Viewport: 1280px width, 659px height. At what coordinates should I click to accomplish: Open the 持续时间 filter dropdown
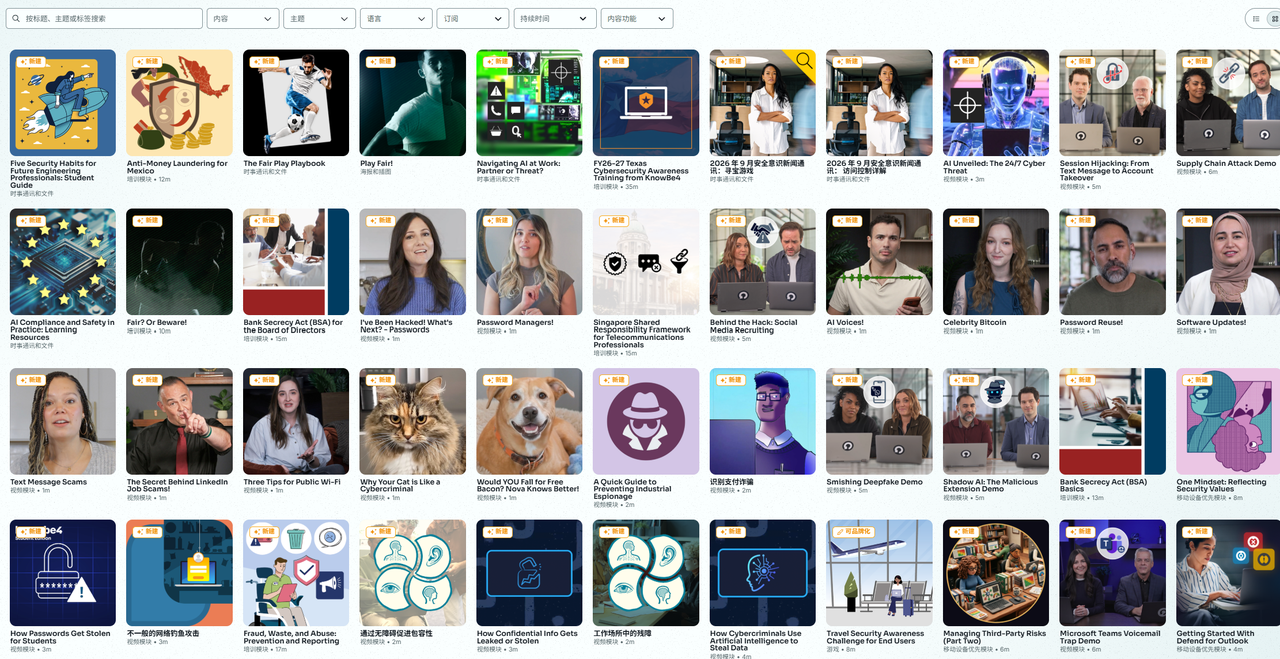[x=555, y=18]
